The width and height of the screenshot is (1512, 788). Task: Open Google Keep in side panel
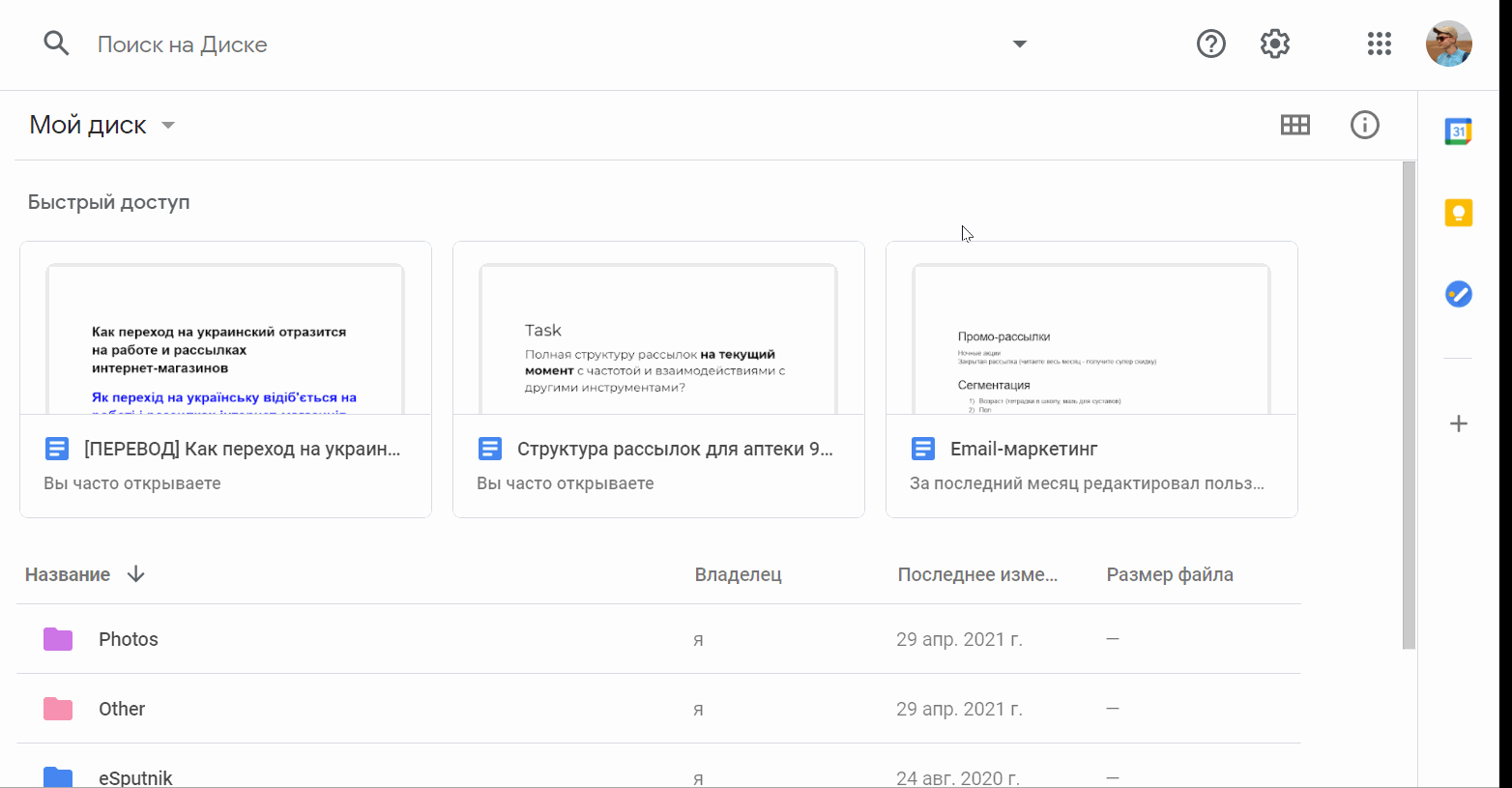[x=1458, y=213]
